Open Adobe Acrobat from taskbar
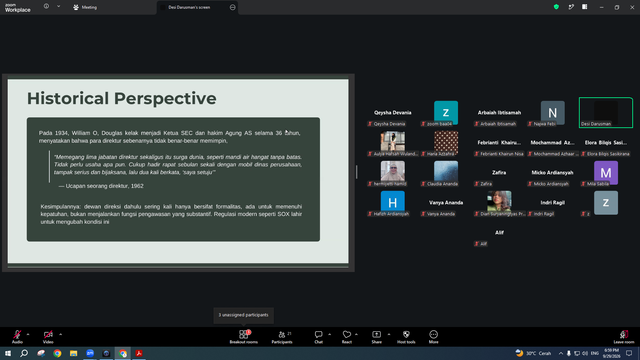Viewport: 640px width, 360px height. (x=139, y=353)
